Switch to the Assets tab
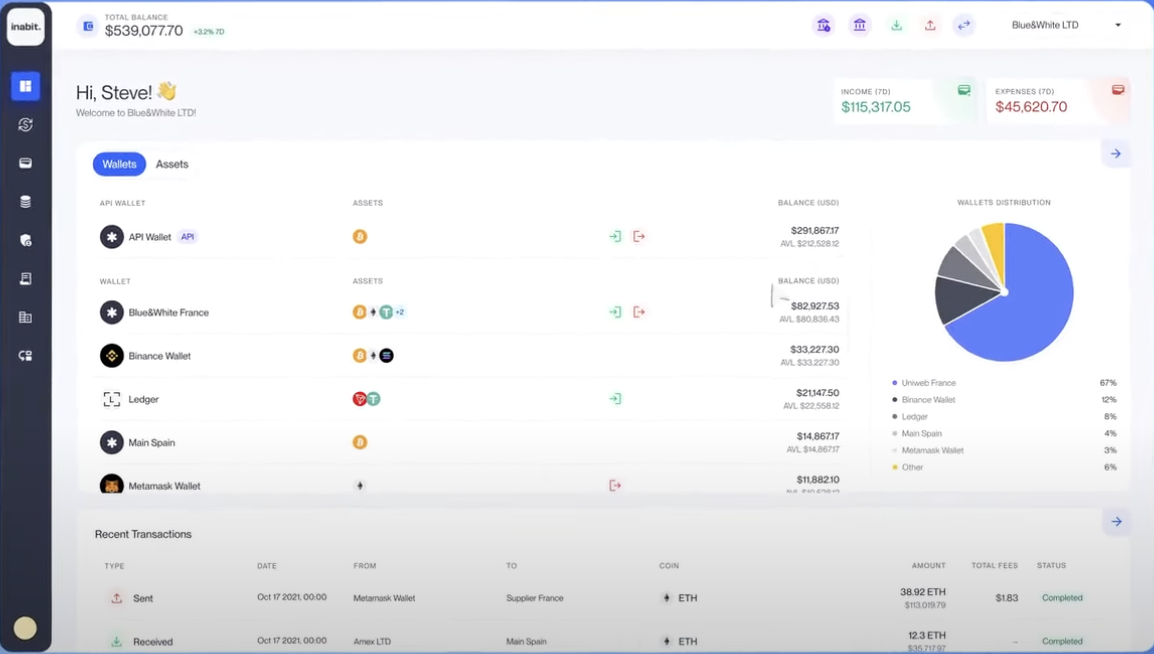This screenshot has width=1154, height=654. (x=172, y=163)
